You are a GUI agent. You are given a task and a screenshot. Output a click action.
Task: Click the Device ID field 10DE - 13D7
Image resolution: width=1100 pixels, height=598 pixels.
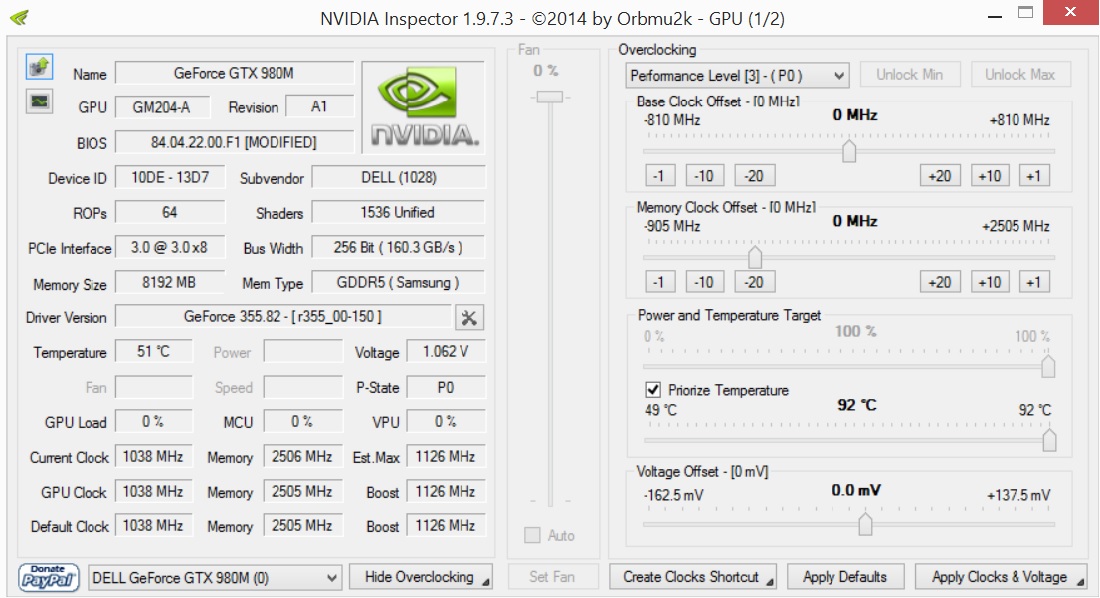[170, 178]
